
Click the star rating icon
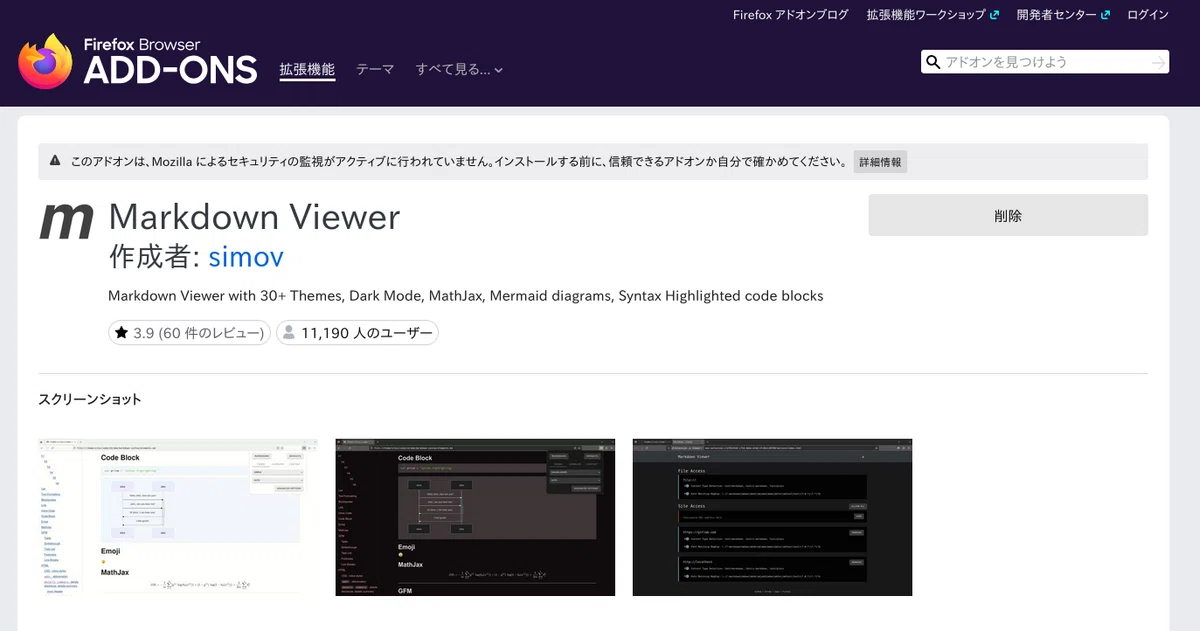click(x=121, y=333)
